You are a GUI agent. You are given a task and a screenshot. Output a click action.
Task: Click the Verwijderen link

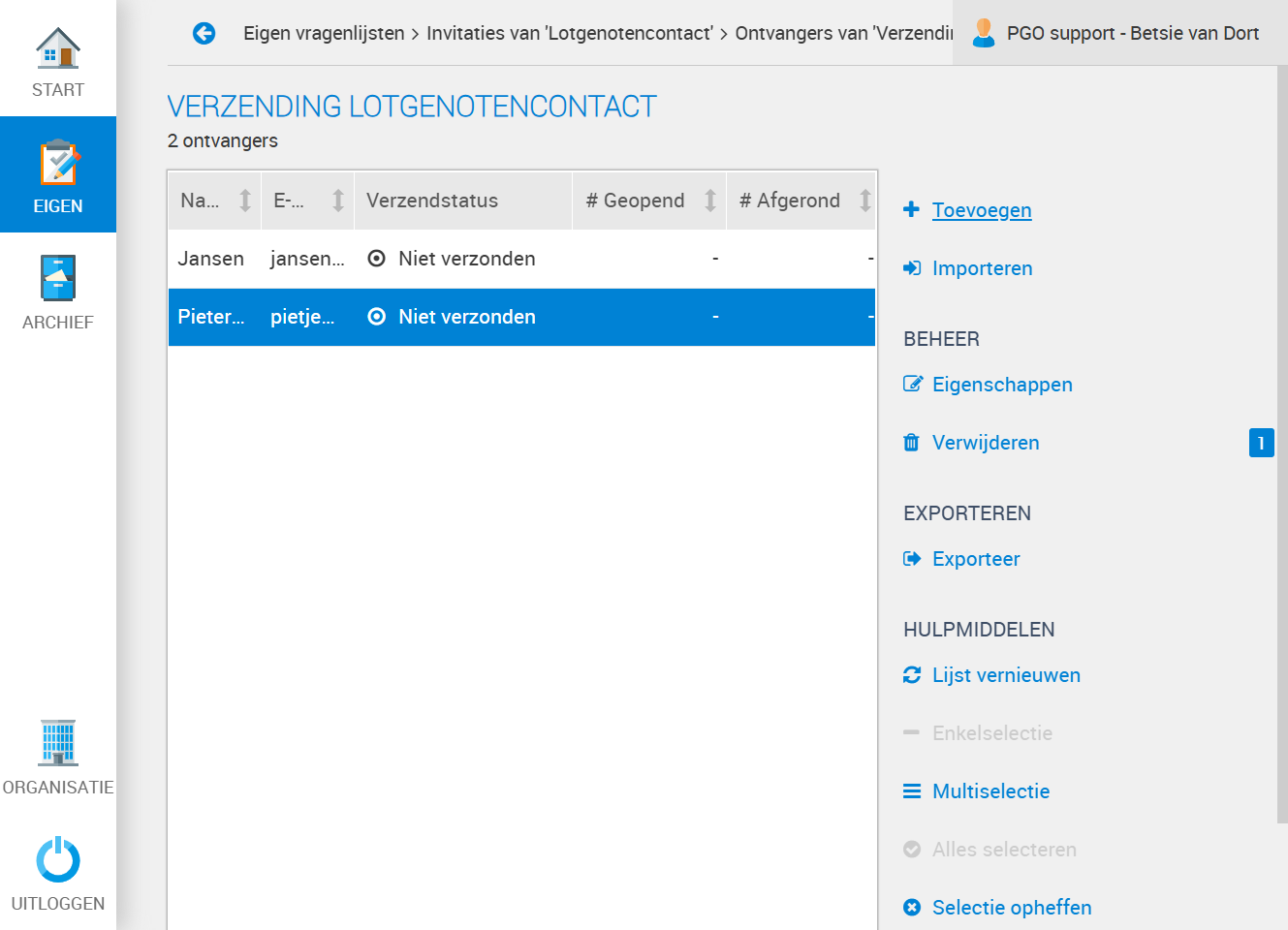986,443
